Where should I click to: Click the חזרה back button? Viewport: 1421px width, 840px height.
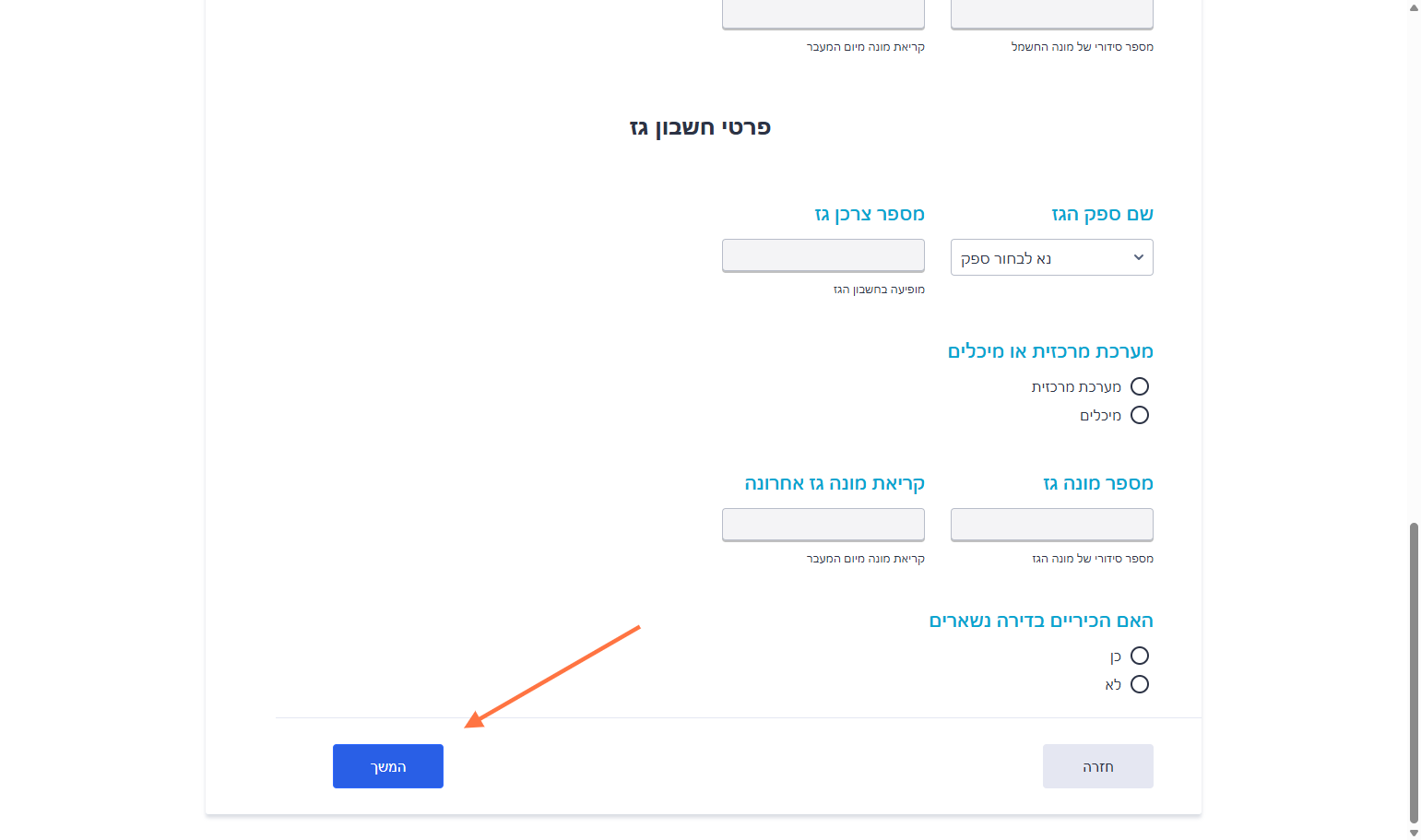(x=1097, y=766)
